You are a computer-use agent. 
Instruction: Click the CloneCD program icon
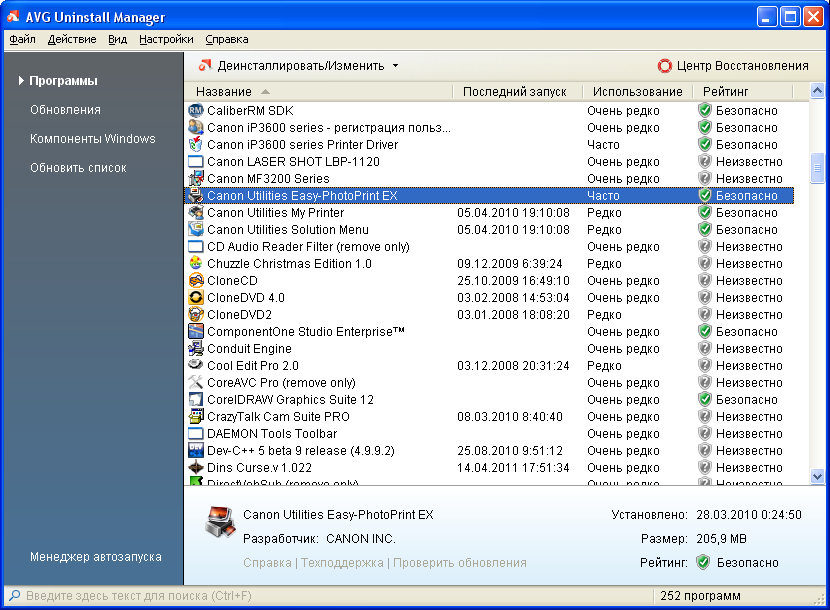pyautogui.click(x=196, y=280)
